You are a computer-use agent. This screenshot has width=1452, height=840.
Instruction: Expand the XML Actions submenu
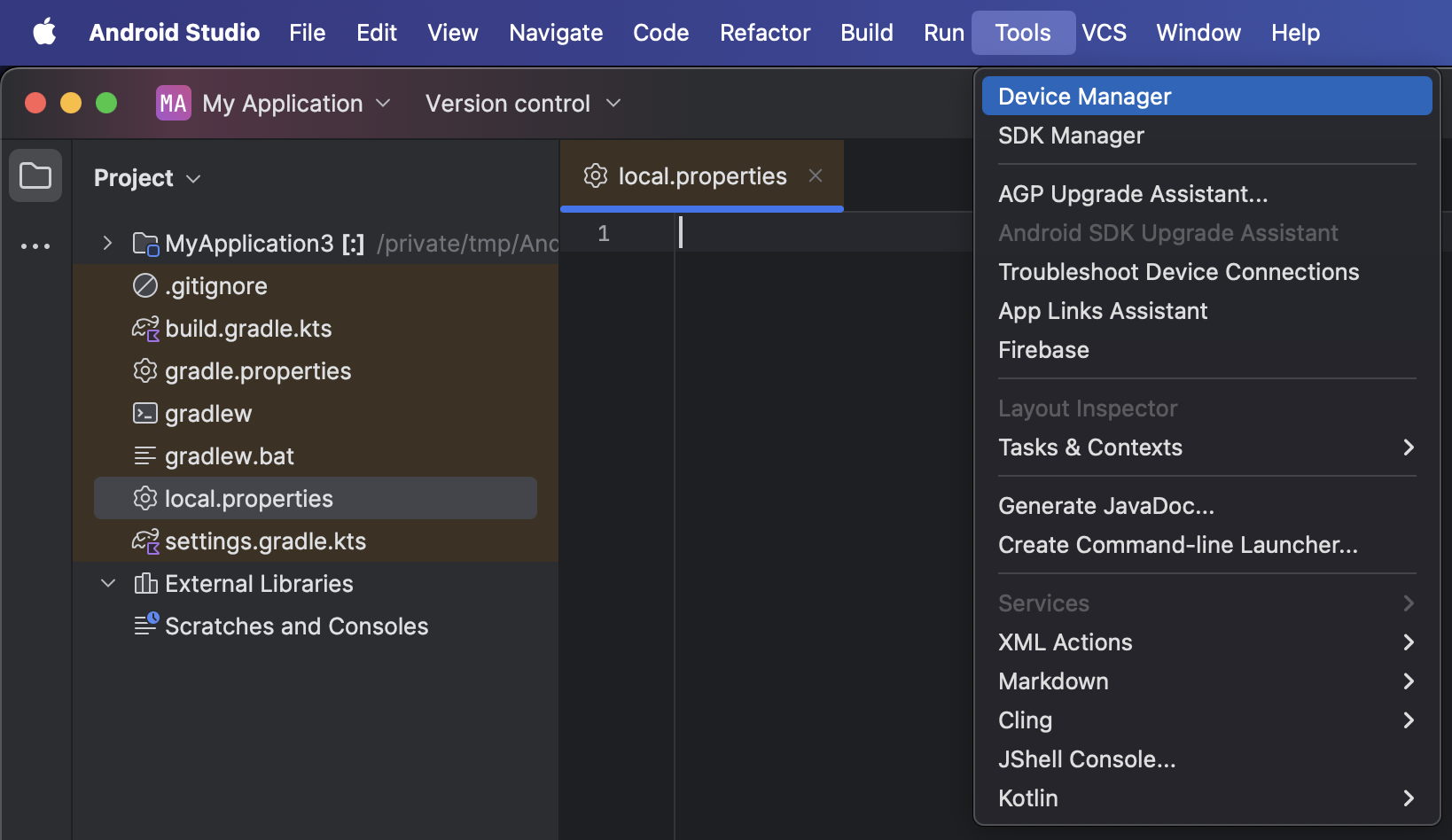(1206, 642)
